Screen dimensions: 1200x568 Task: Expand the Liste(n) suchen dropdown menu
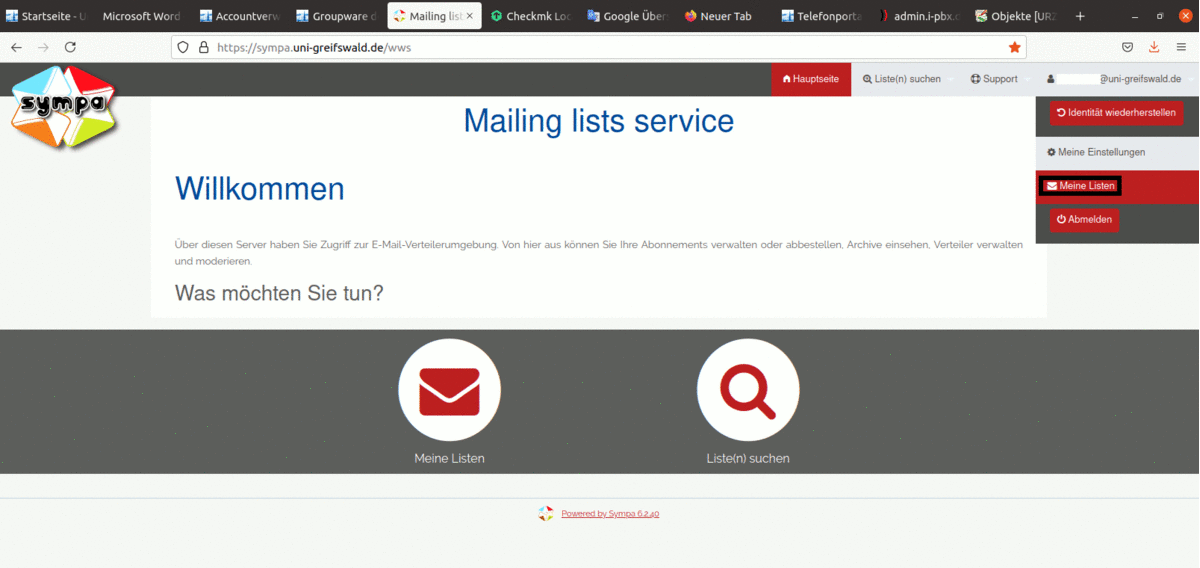(x=901, y=79)
